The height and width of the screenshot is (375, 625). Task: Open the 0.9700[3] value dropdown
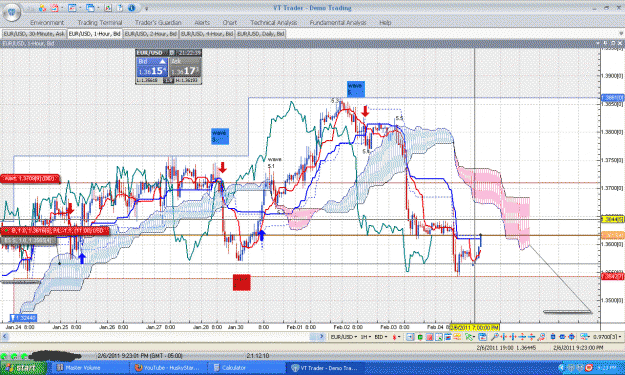click(x=607, y=337)
